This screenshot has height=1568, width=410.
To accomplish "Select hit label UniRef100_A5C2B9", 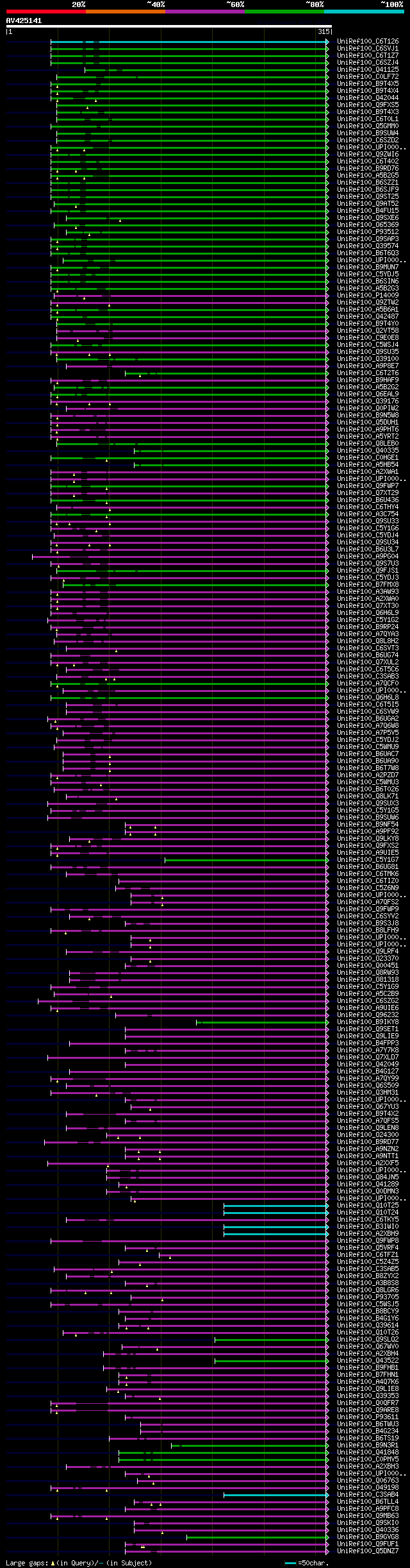I will click(x=368, y=994).
